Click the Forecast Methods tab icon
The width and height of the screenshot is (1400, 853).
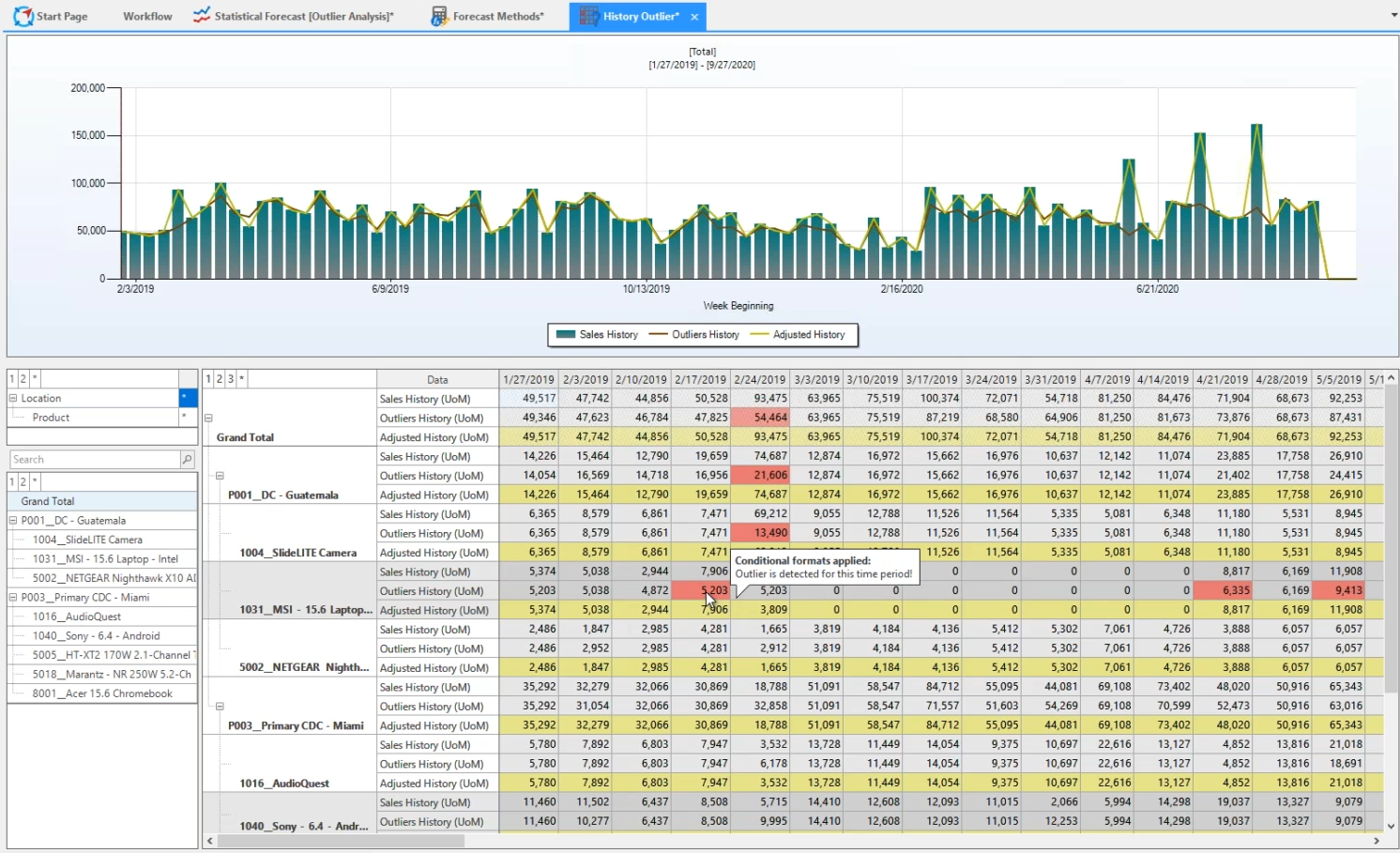[439, 16]
